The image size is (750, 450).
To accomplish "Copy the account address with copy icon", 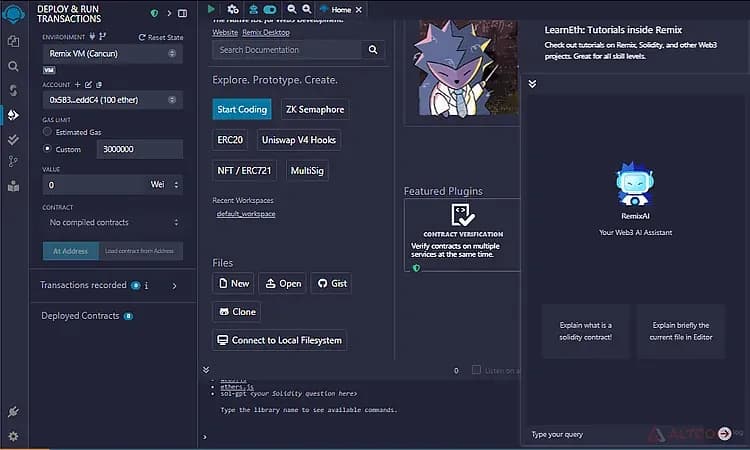I will [x=99, y=85].
